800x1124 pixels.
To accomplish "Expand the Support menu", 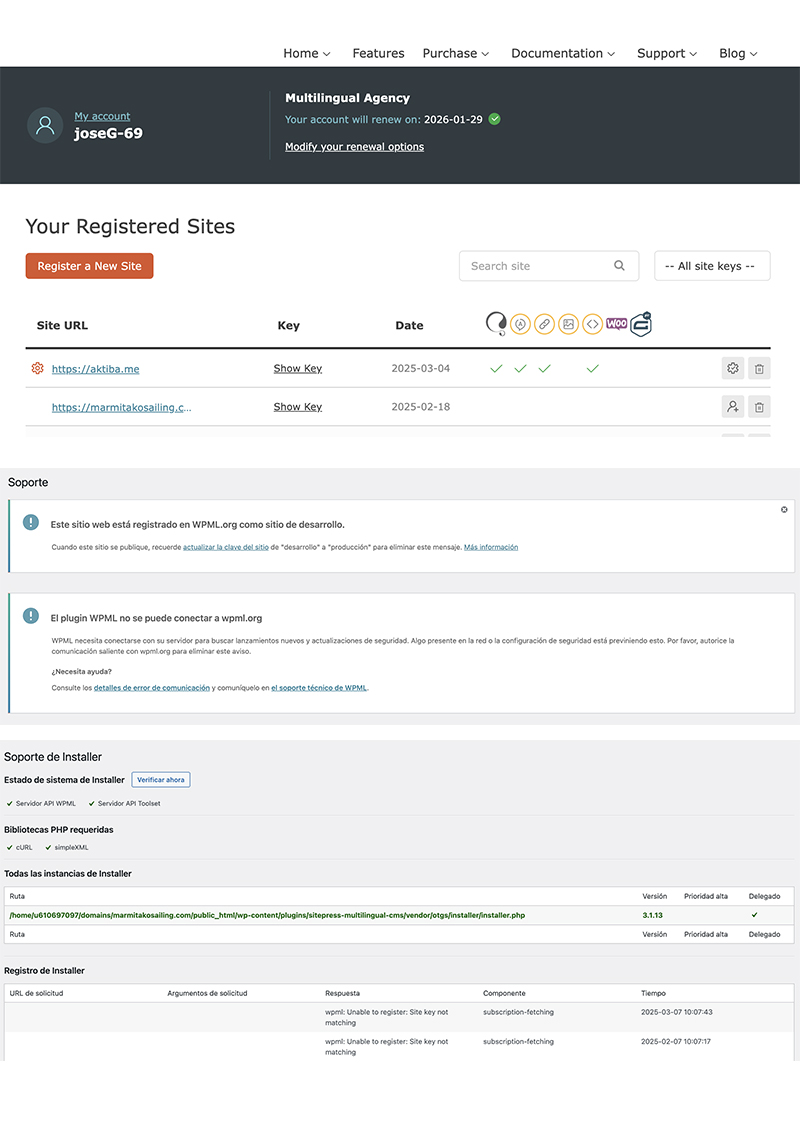I will (x=667, y=53).
